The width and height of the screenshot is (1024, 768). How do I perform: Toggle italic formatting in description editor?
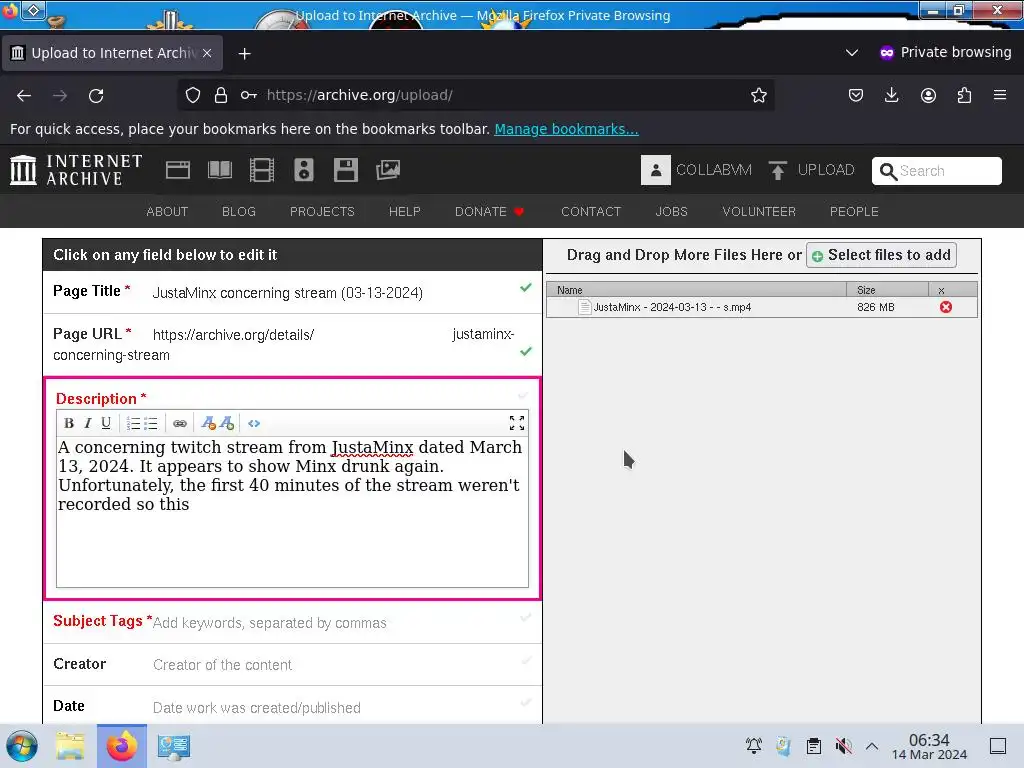coord(88,423)
